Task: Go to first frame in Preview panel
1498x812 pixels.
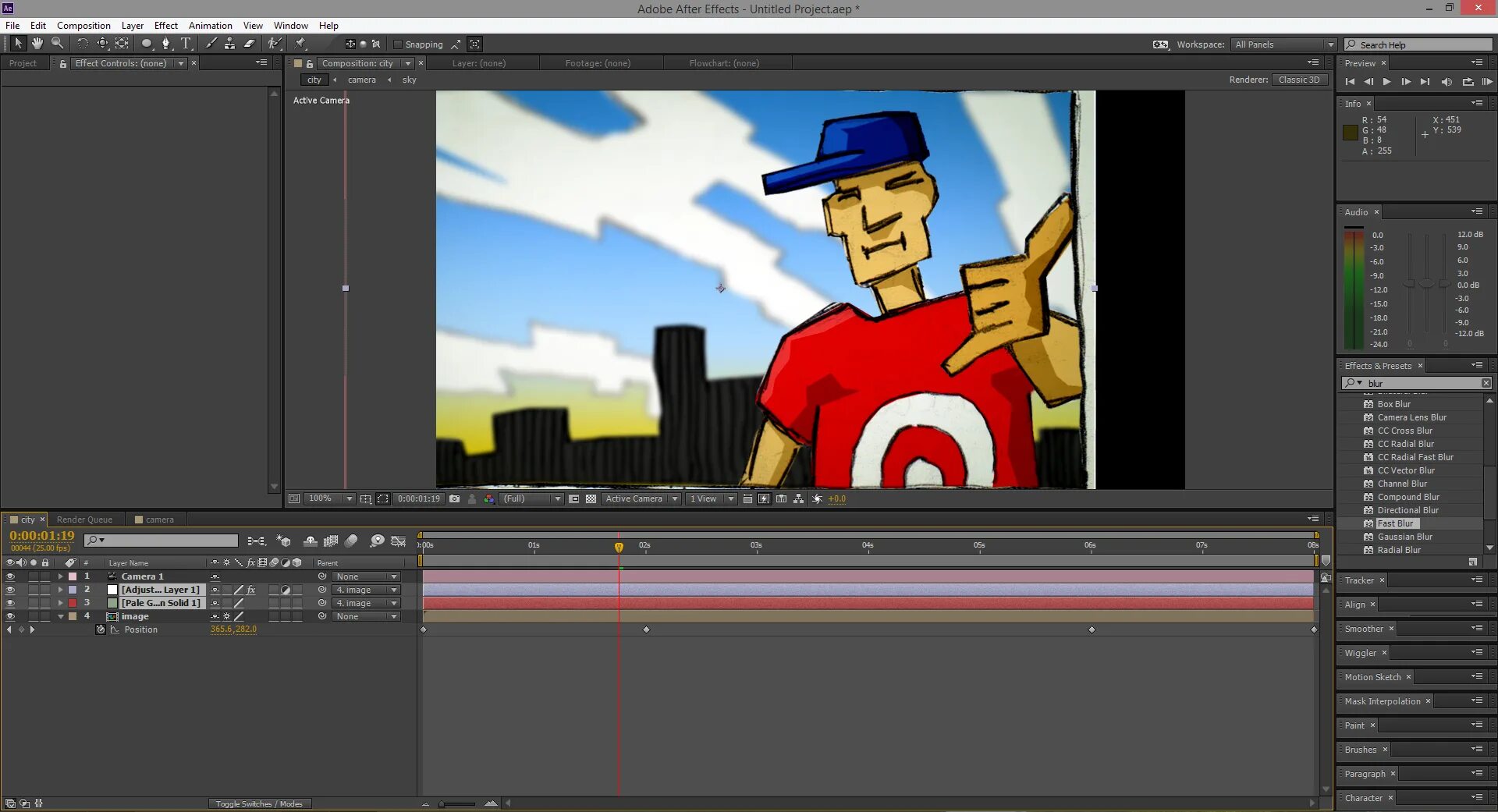Action: [x=1350, y=82]
